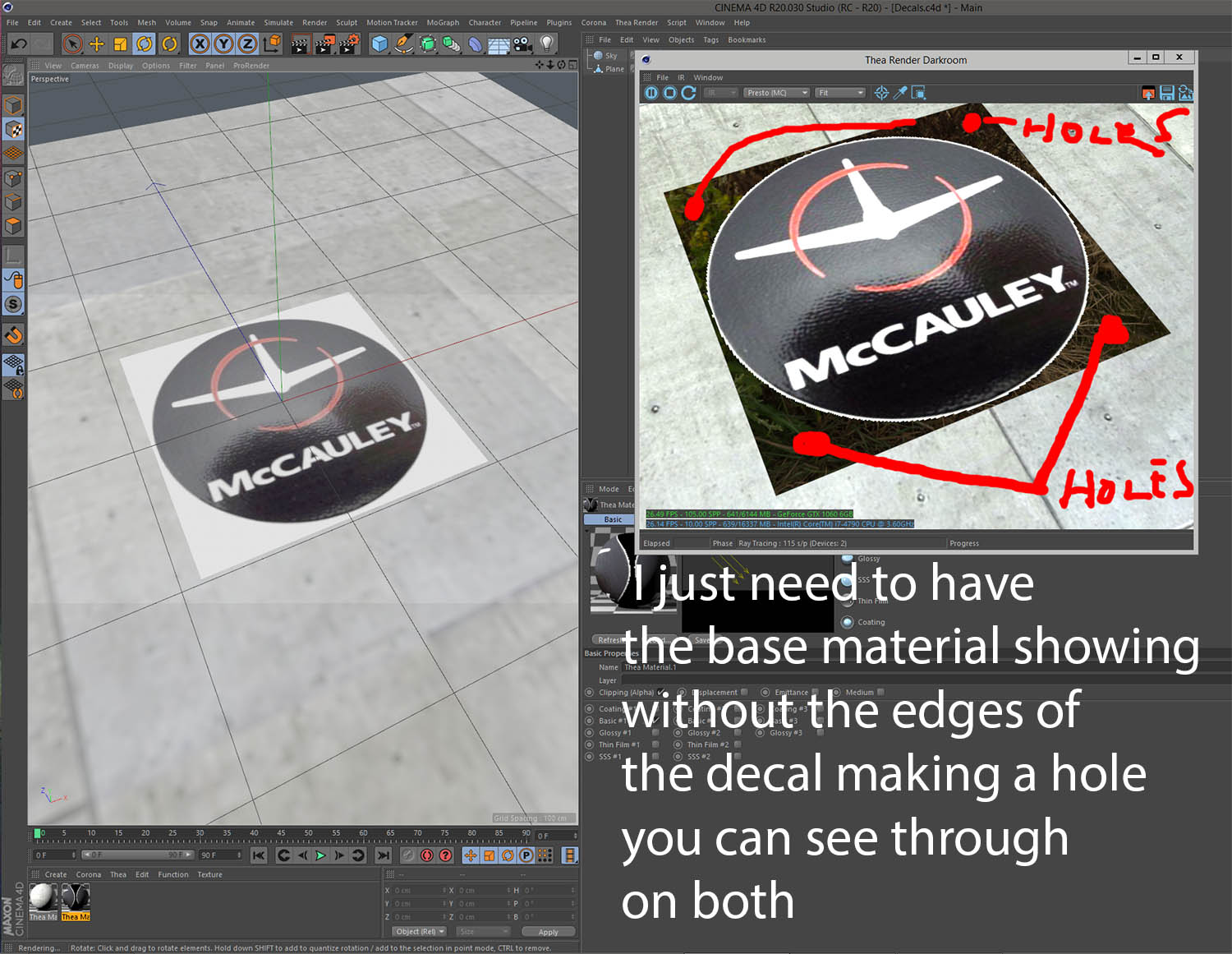Select the spline Pen tool icon
The image size is (1232, 954).
[x=403, y=44]
